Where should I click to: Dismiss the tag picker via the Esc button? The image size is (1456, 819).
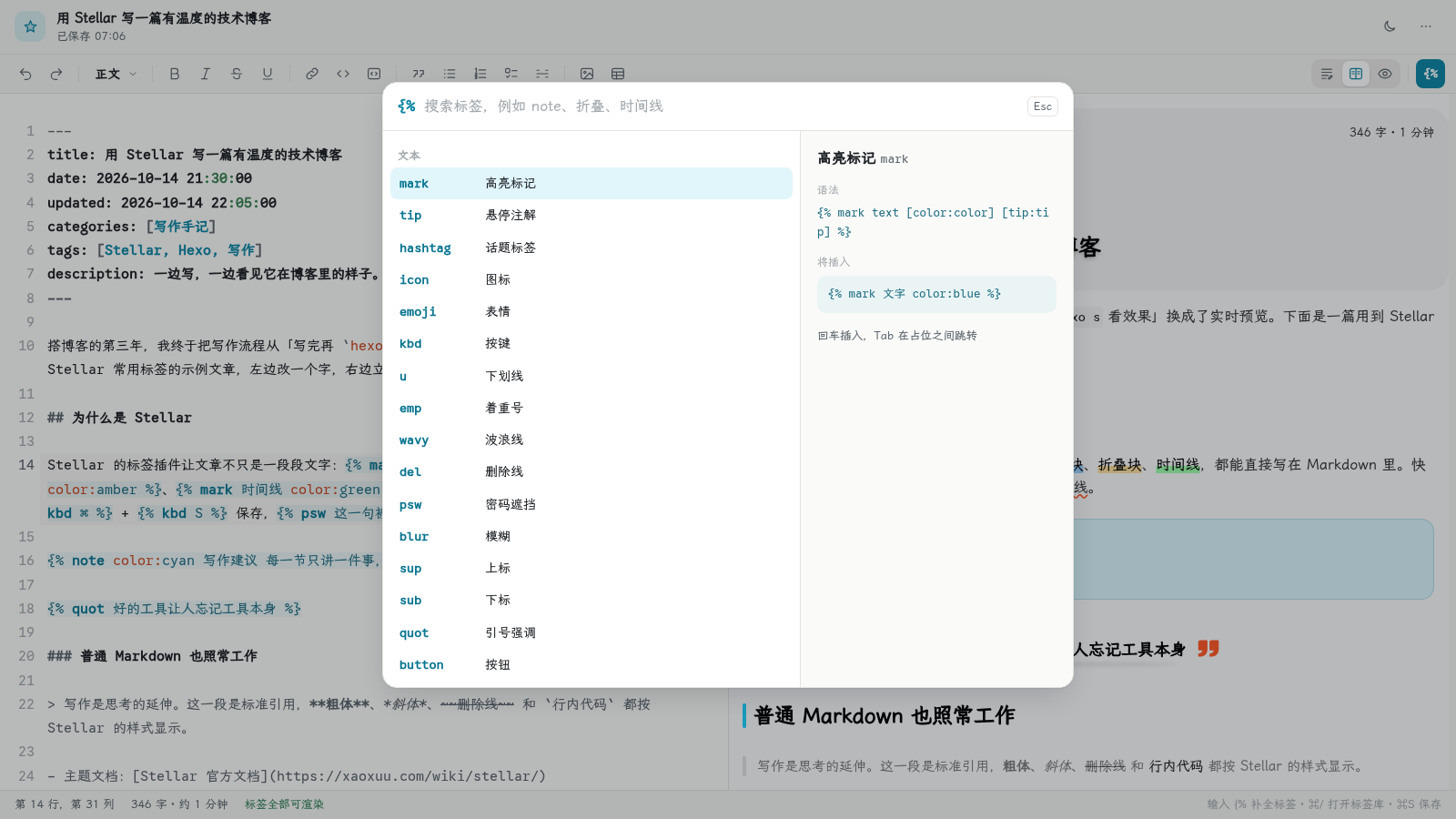(x=1043, y=106)
